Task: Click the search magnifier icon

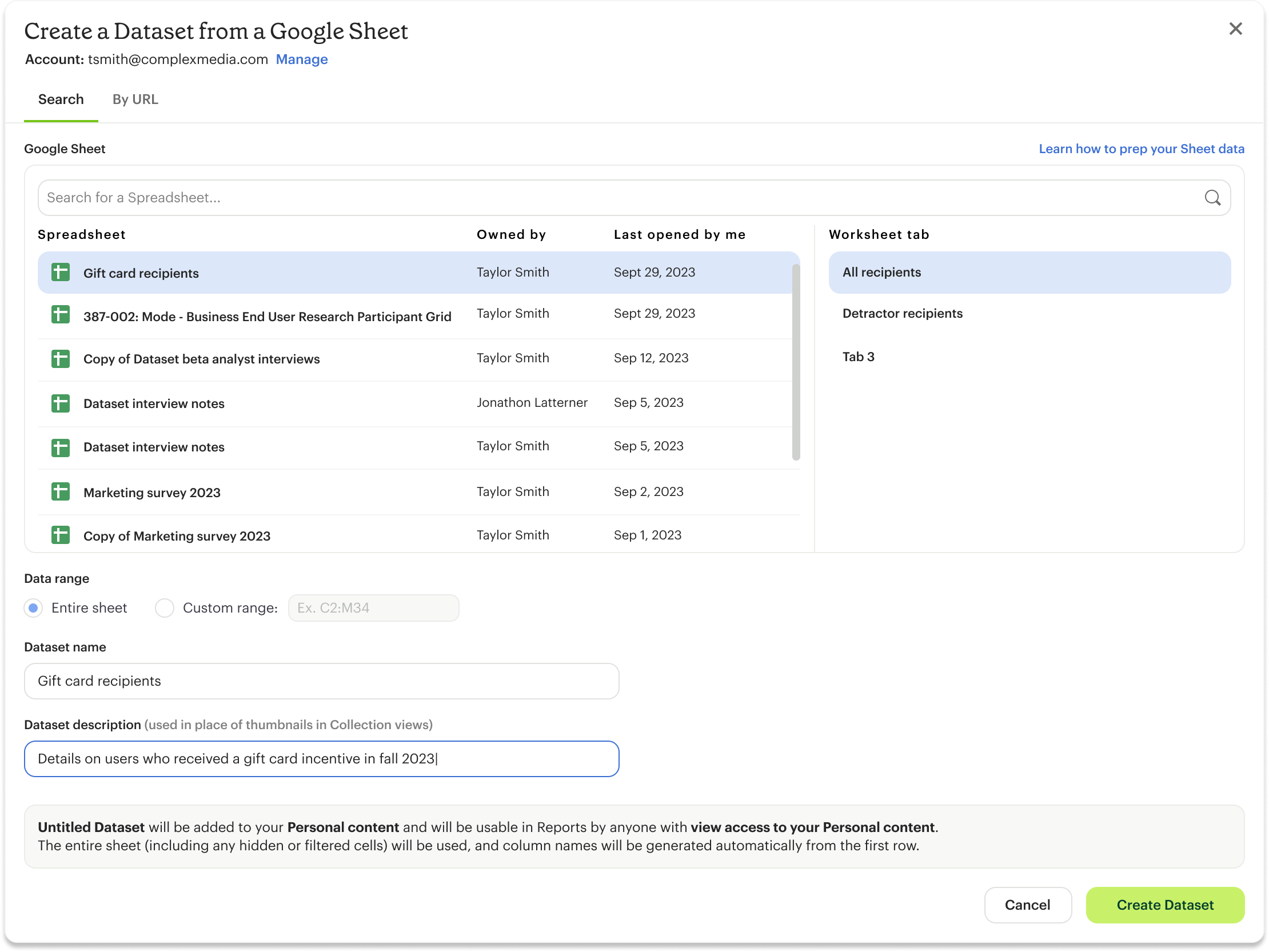Action: point(1212,198)
